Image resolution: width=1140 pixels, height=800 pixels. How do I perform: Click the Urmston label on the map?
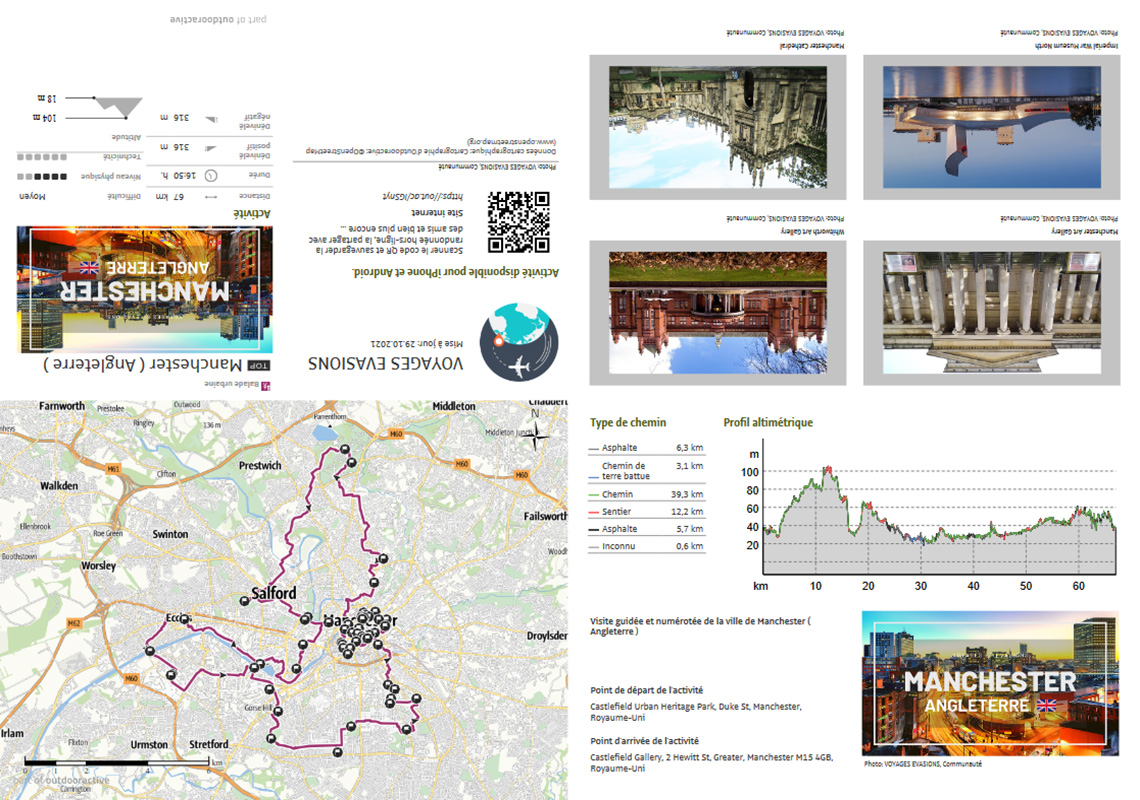(x=149, y=745)
